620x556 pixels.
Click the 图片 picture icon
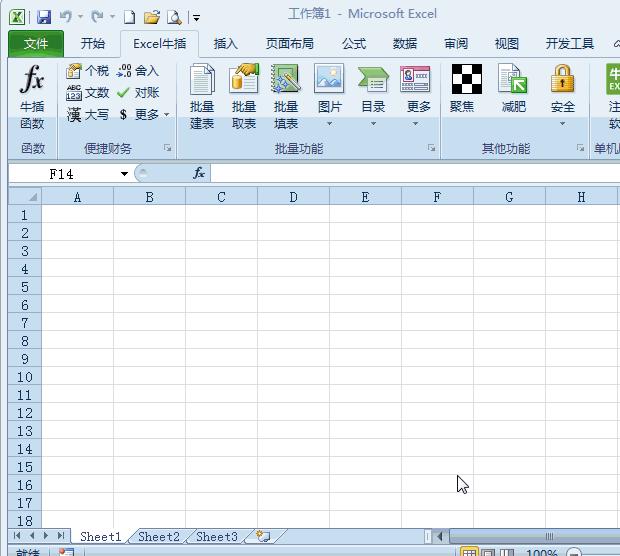[329, 79]
